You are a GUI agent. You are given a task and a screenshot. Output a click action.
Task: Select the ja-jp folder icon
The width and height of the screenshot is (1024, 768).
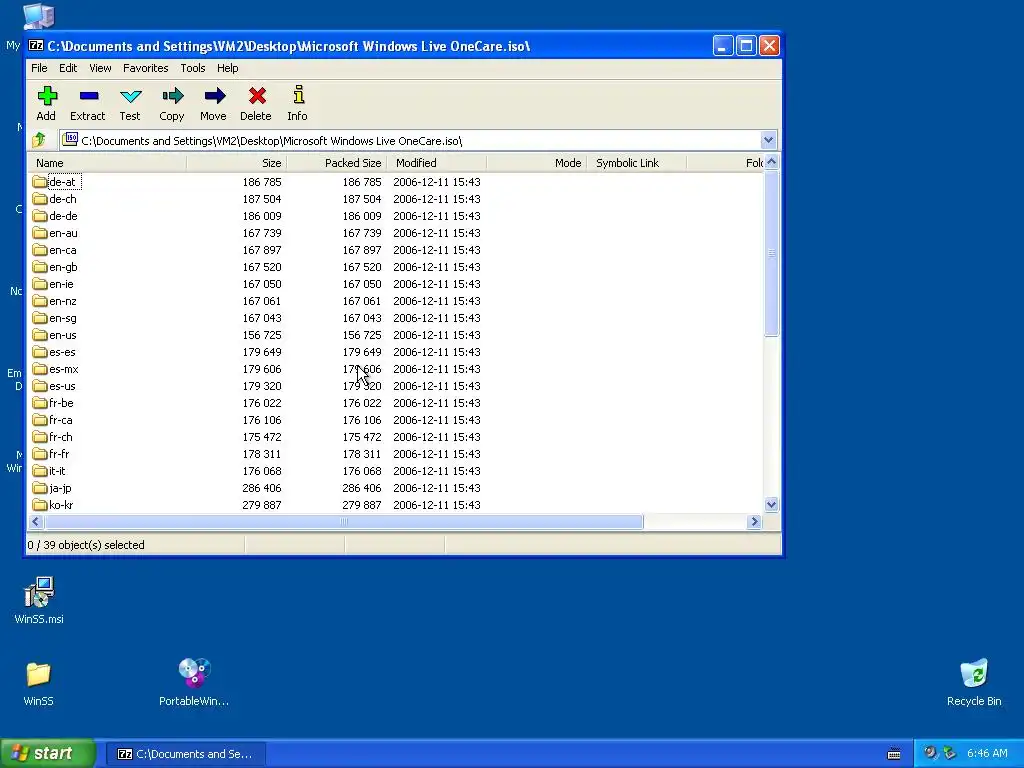coord(40,487)
